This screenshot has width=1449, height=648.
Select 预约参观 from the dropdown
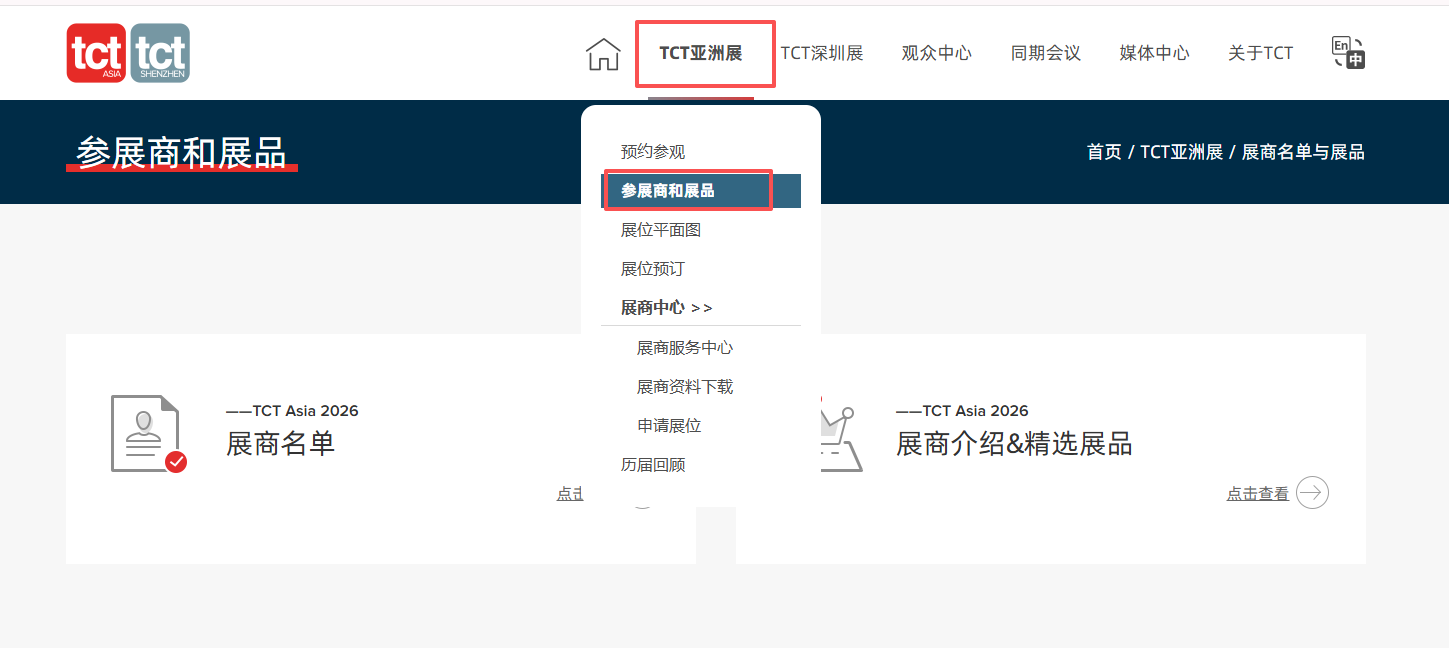(653, 152)
